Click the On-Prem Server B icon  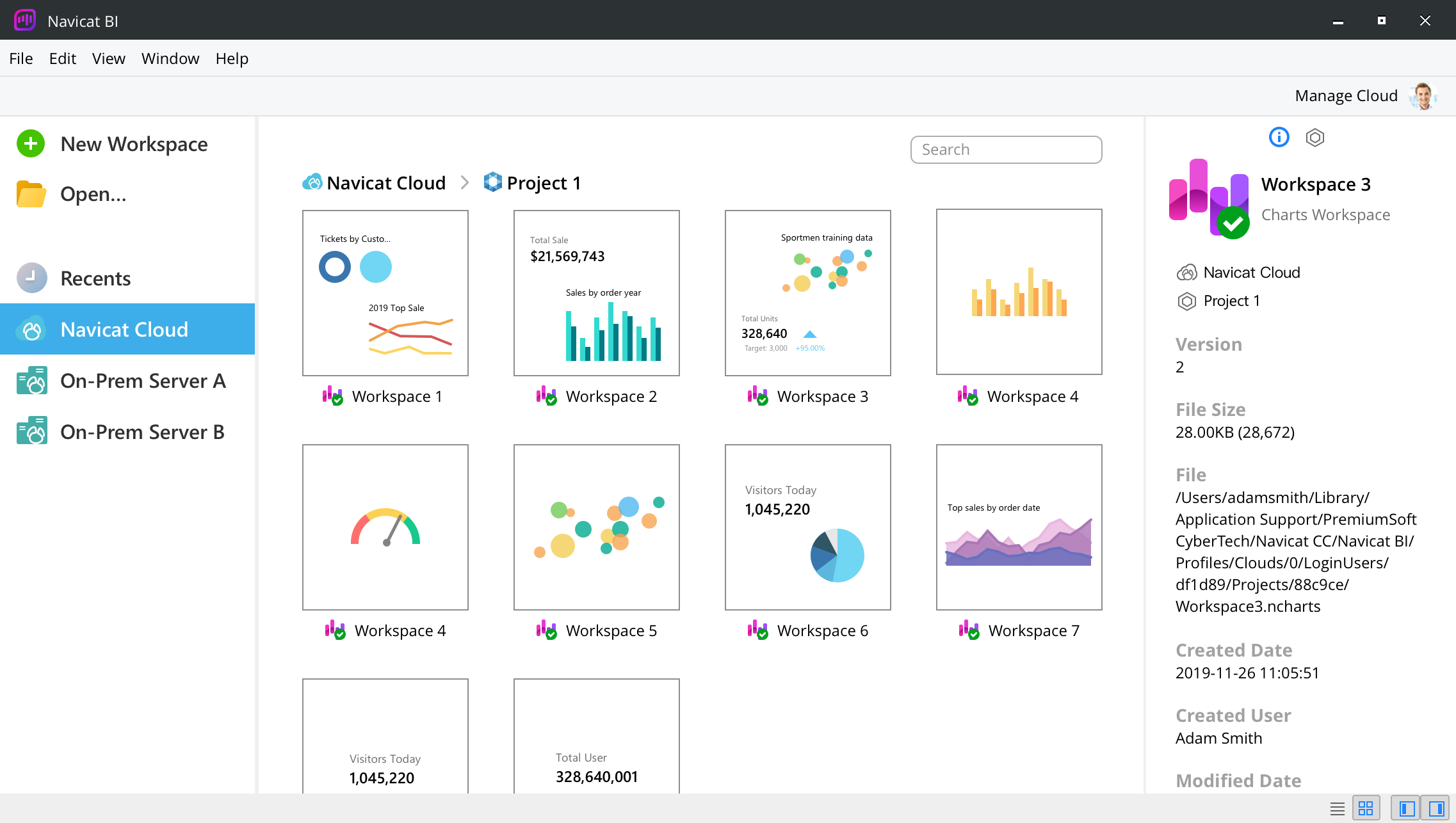31,431
